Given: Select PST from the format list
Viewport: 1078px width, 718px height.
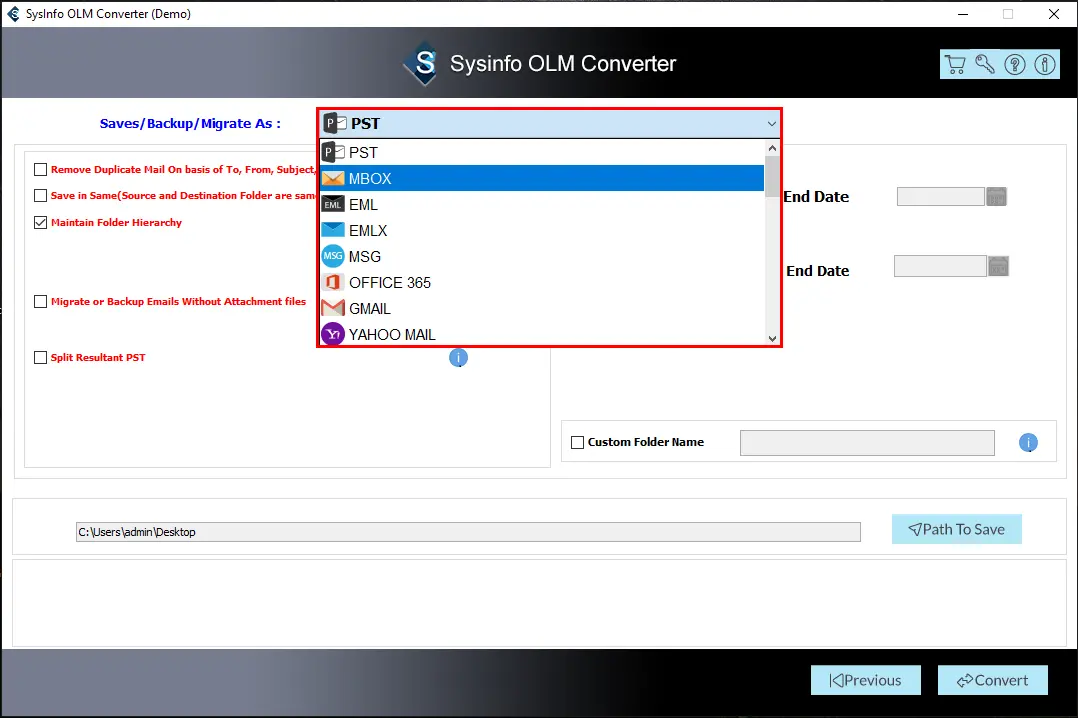Looking at the screenshot, I should click(542, 152).
